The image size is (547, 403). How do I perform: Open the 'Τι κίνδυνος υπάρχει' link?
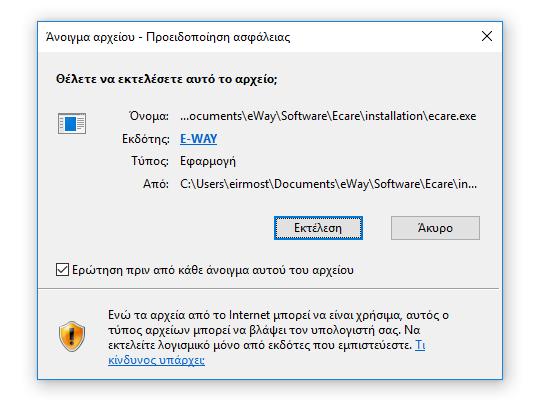[x=156, y=360]
